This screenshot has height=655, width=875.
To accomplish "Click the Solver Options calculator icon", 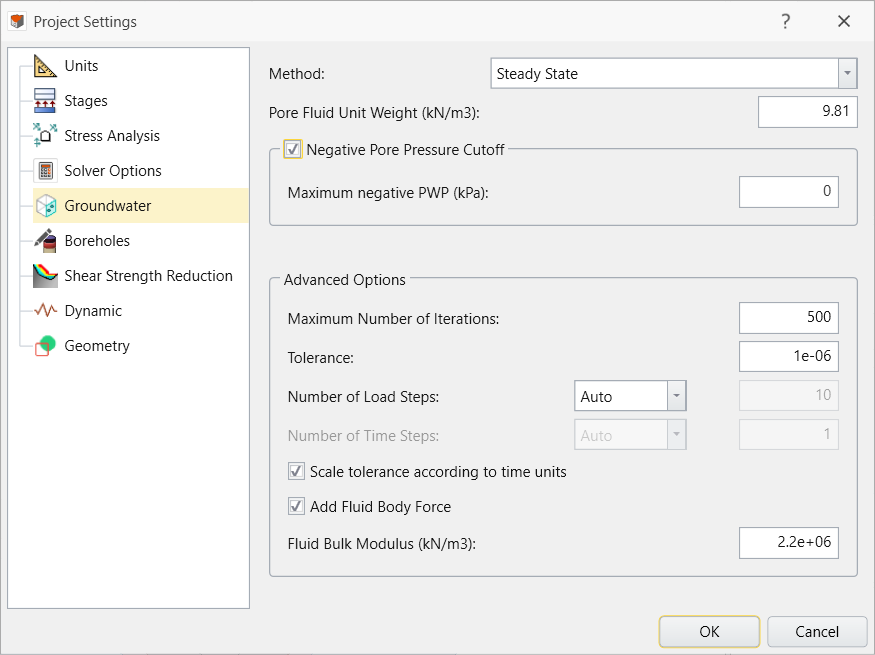I will coord(45,171).
